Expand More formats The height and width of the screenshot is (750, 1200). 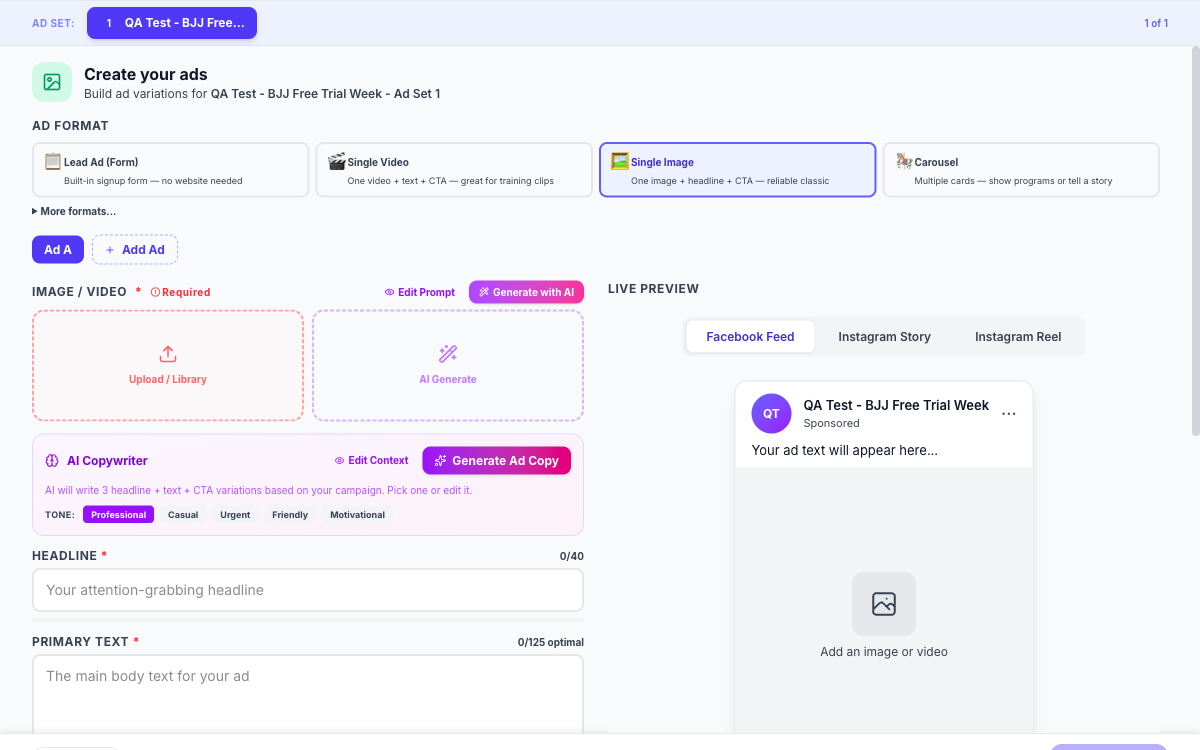click(x=74, y=211)
